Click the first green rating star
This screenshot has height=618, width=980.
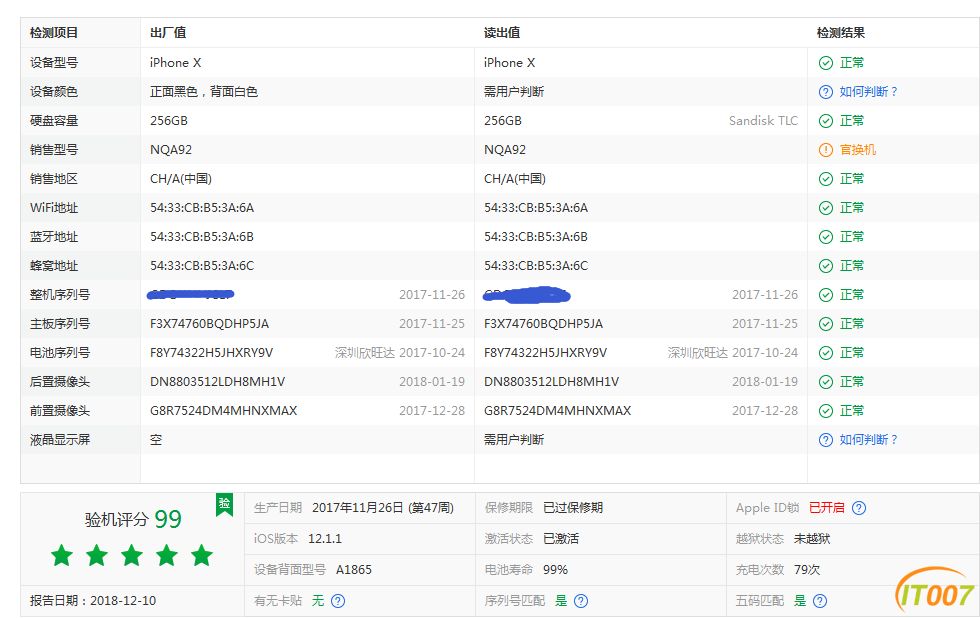point(62,555)
